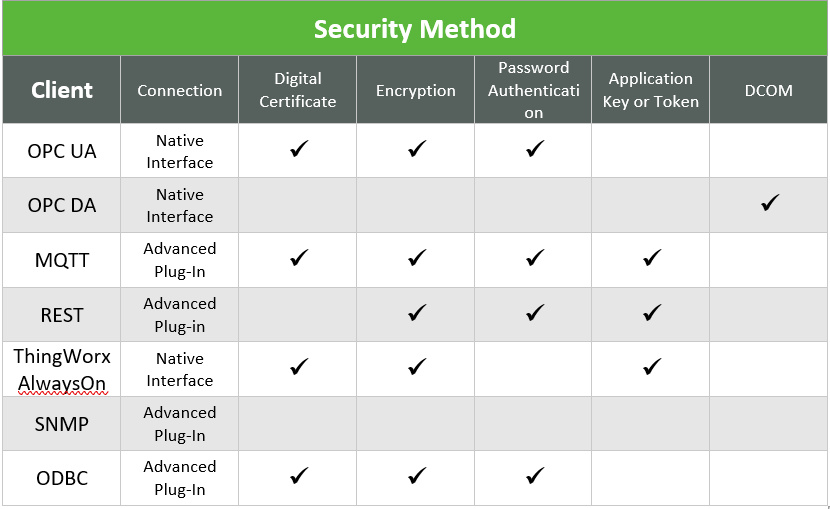This screenshot has width=830, height=509.
Task: Click the OPC DA DCOM checkmark
Action: (770, 203)
